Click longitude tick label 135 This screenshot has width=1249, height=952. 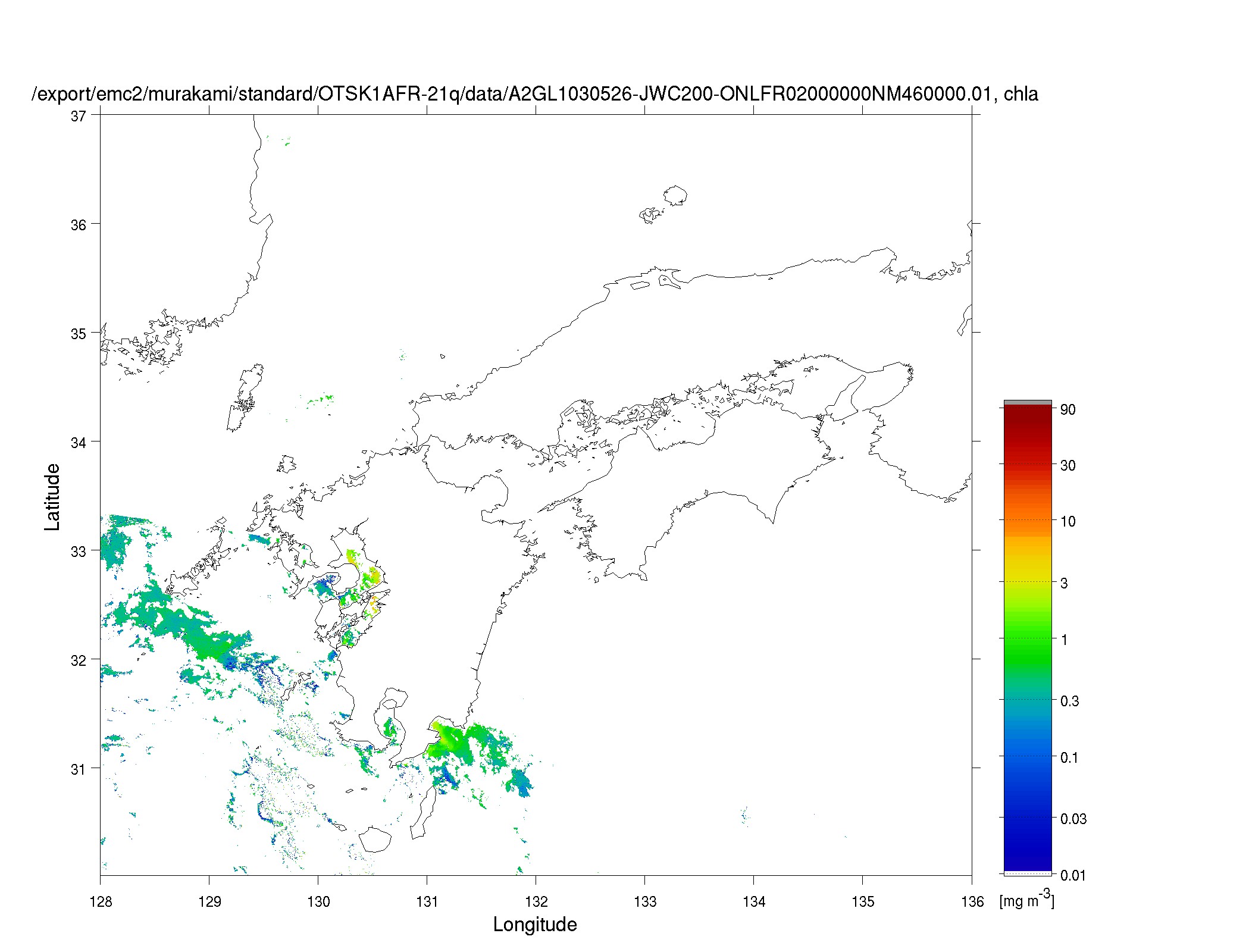[863, 901]
